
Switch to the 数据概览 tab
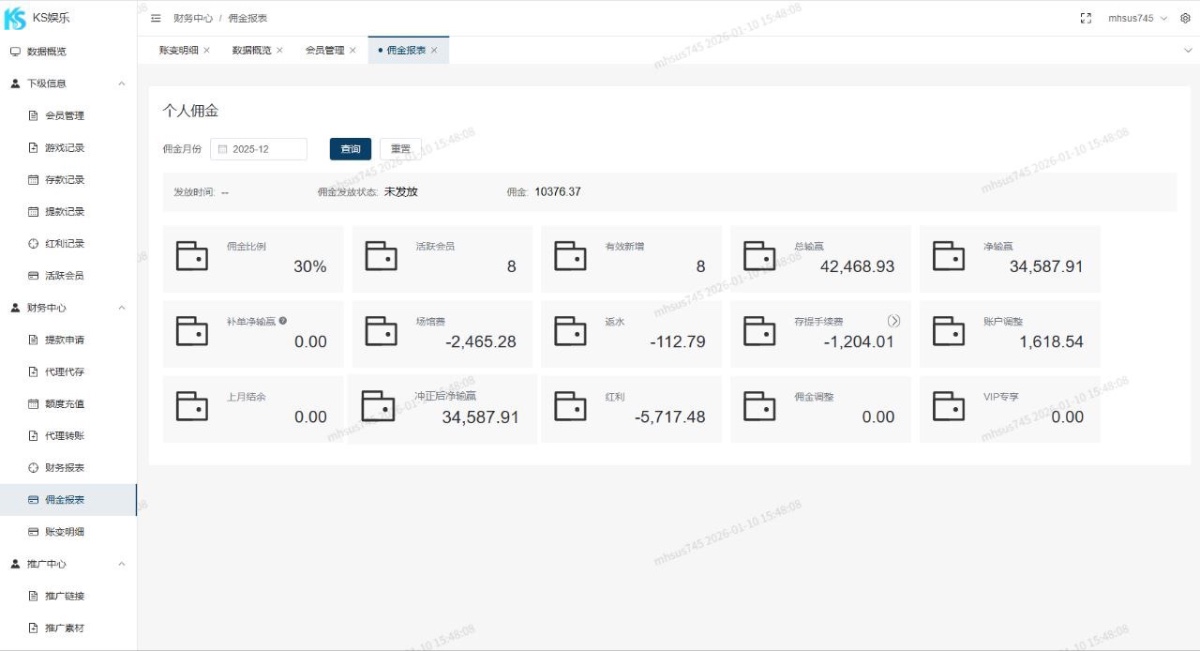pos(251,50)
